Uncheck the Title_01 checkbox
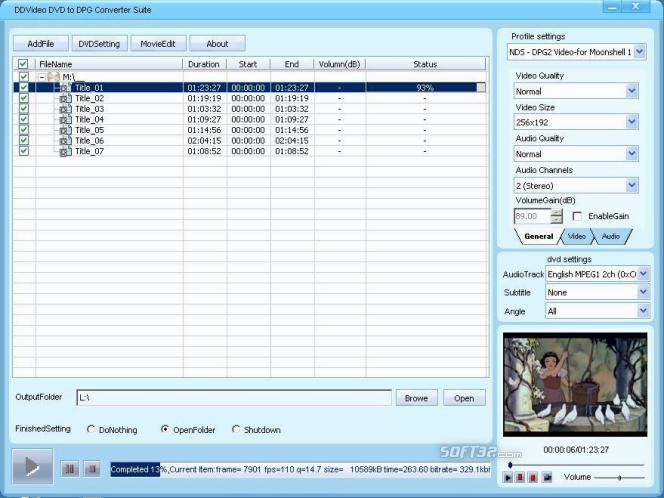The image size is (664, 498). [x=24, y=87]
